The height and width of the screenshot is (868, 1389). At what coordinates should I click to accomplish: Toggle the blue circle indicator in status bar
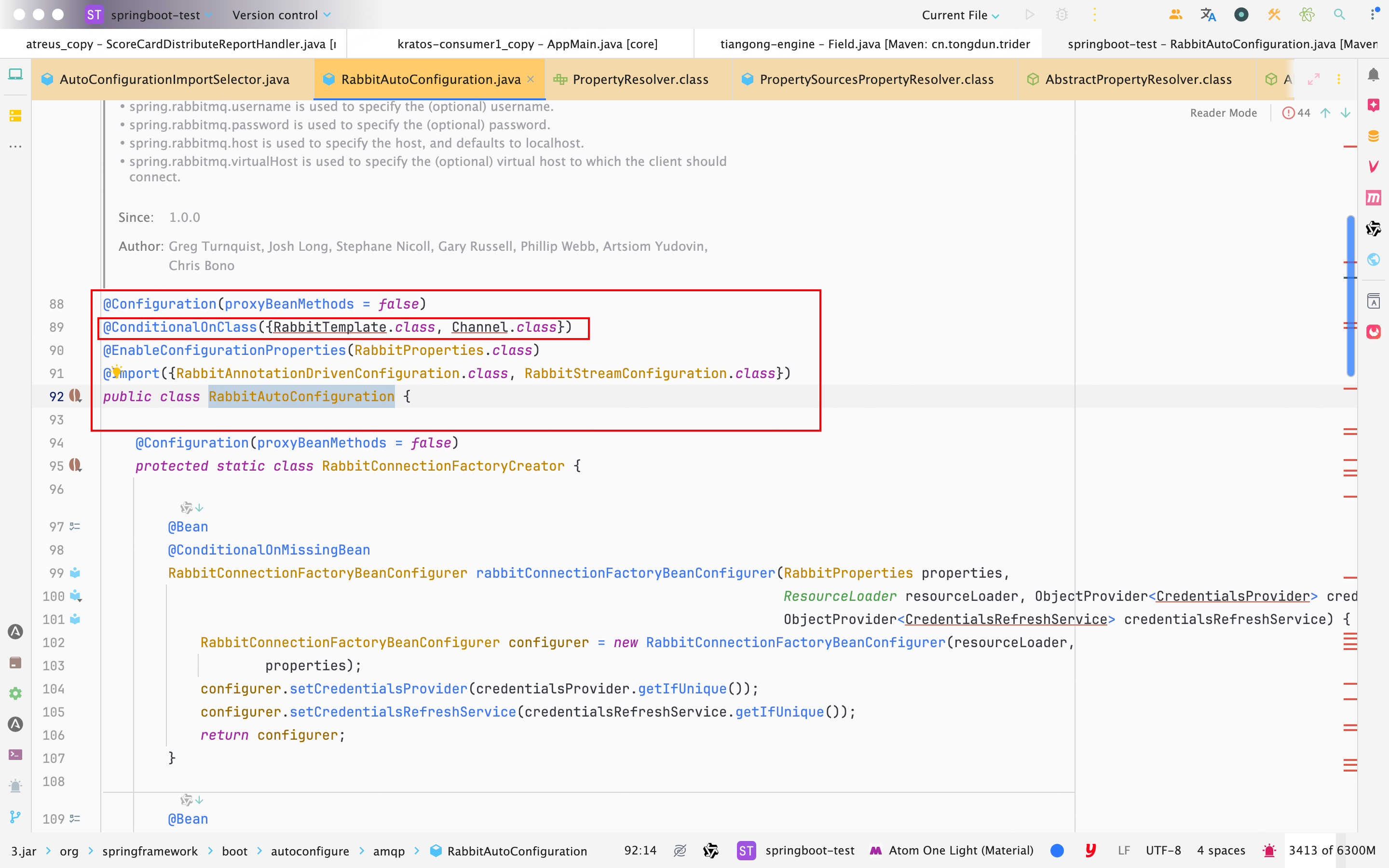click(1057, 850)
